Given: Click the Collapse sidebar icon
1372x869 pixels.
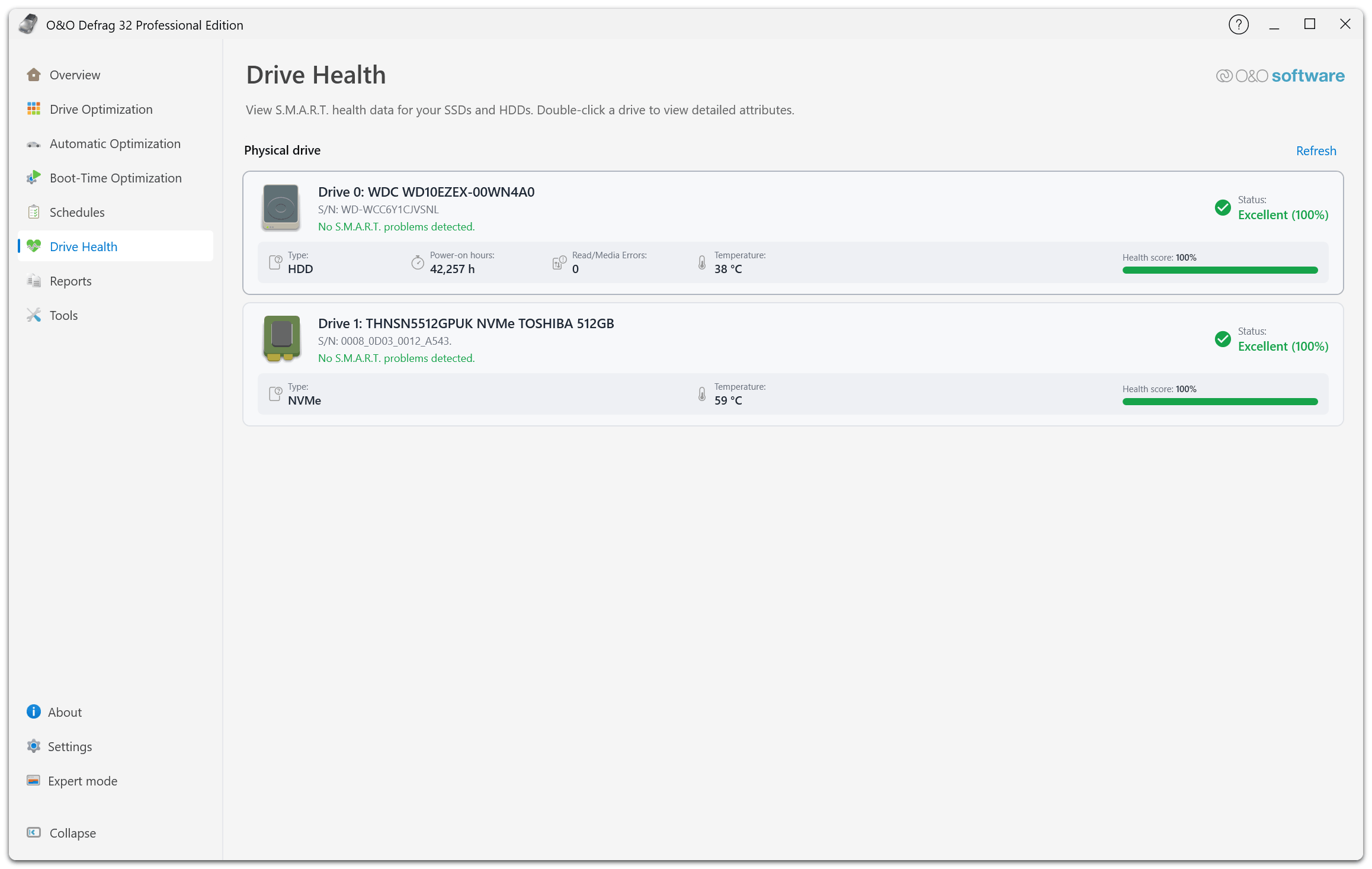Looking at the screenshot, I should coord(34,833).
